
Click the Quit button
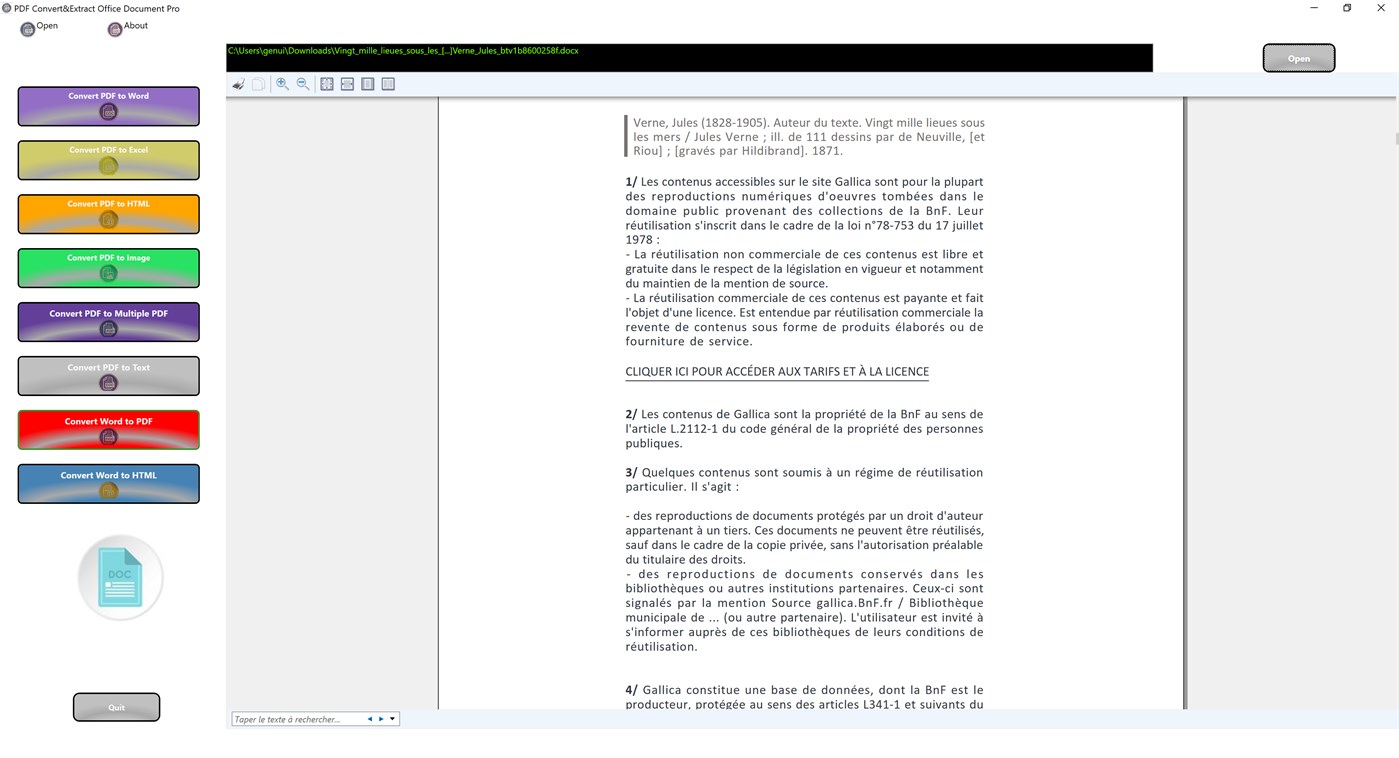[x=116, y=707]
